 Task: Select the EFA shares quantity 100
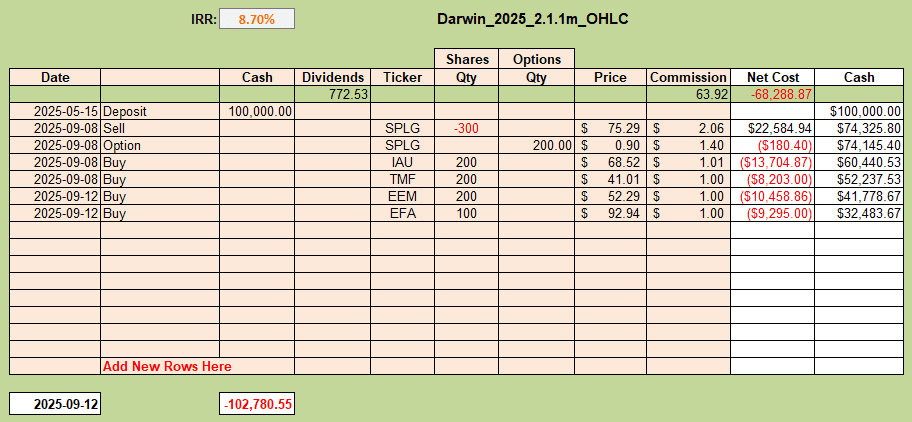click(x=466, y=213)
